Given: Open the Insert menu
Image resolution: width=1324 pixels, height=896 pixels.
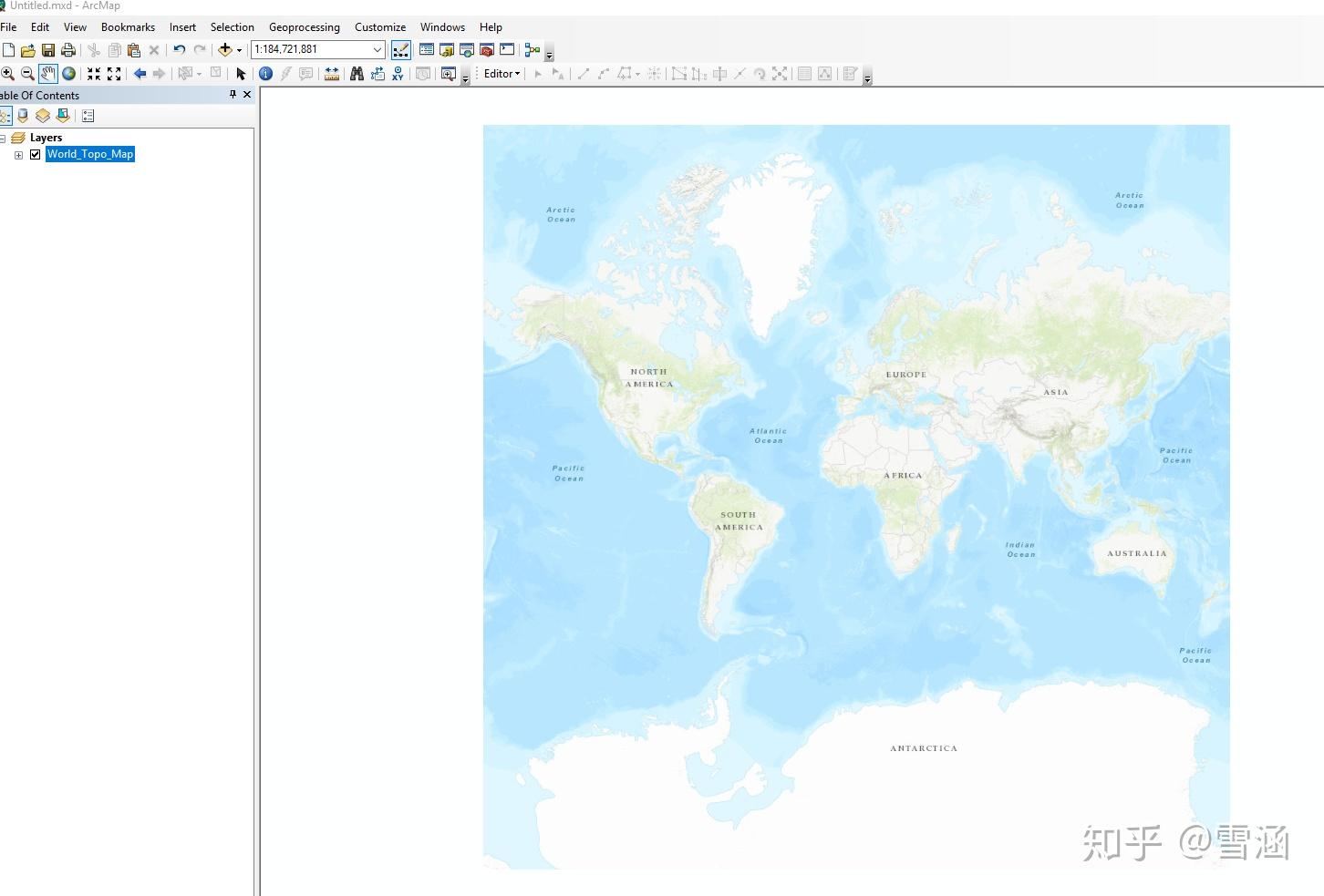Looking at the screenshot, I should (x=182, y=27).
